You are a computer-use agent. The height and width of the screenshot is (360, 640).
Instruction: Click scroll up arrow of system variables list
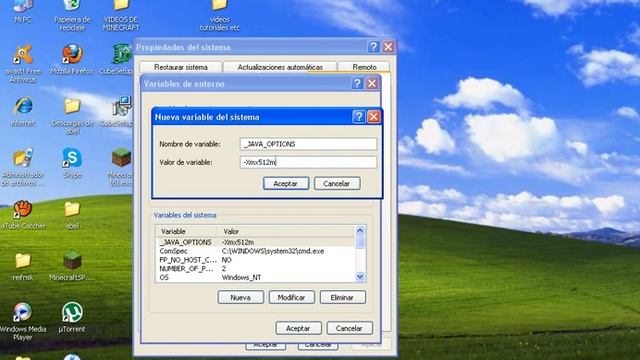[360, 231]
